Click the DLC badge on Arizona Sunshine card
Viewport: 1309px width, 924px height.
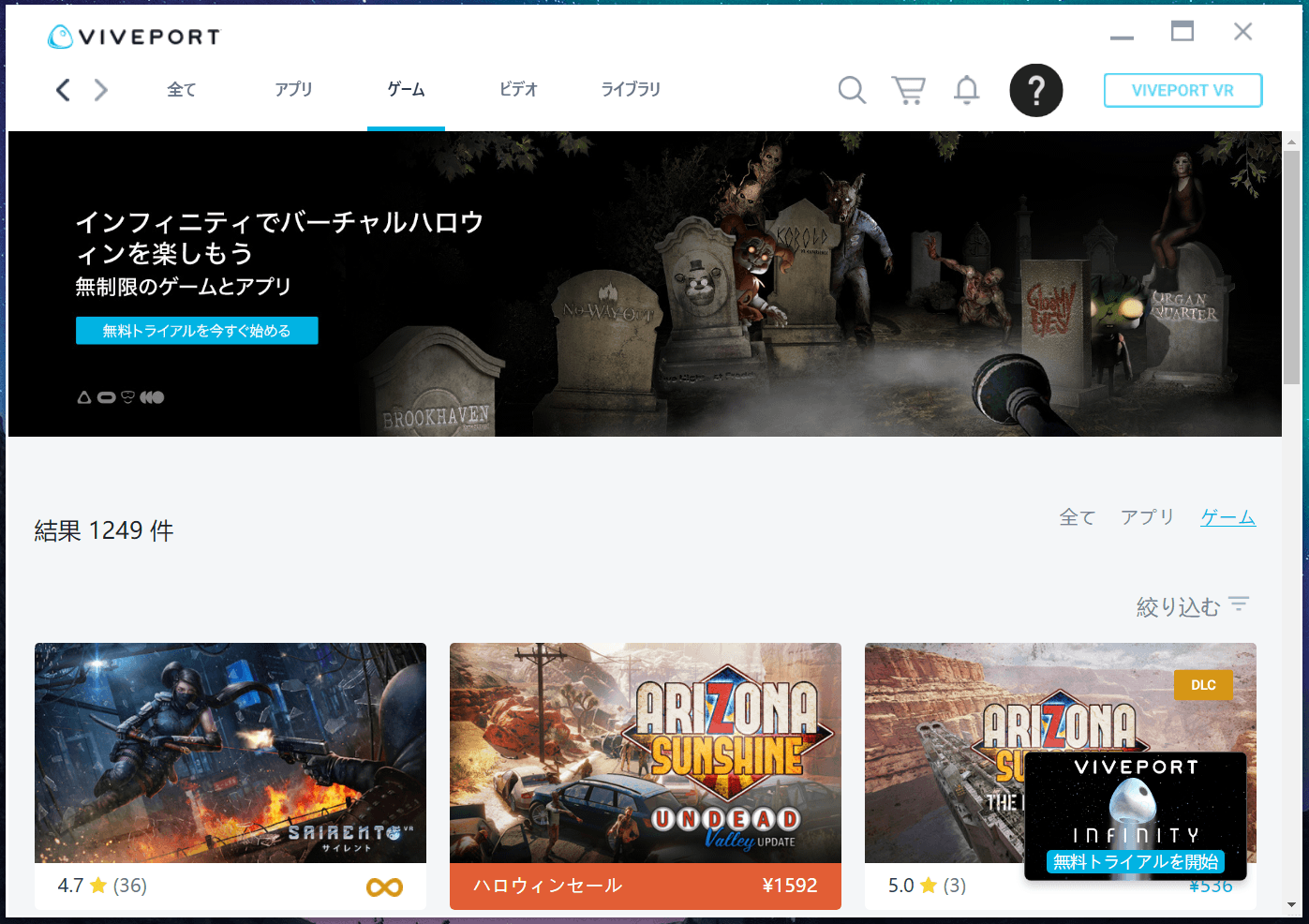coord(1203,685)
